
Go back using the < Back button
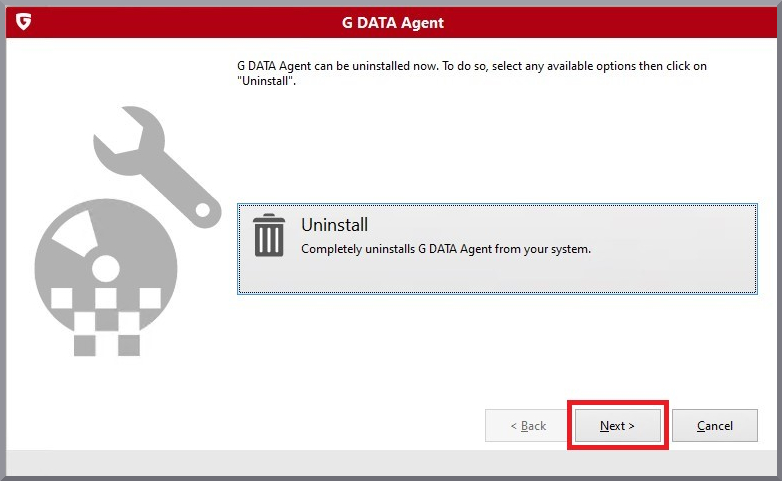tap(528, 426)
